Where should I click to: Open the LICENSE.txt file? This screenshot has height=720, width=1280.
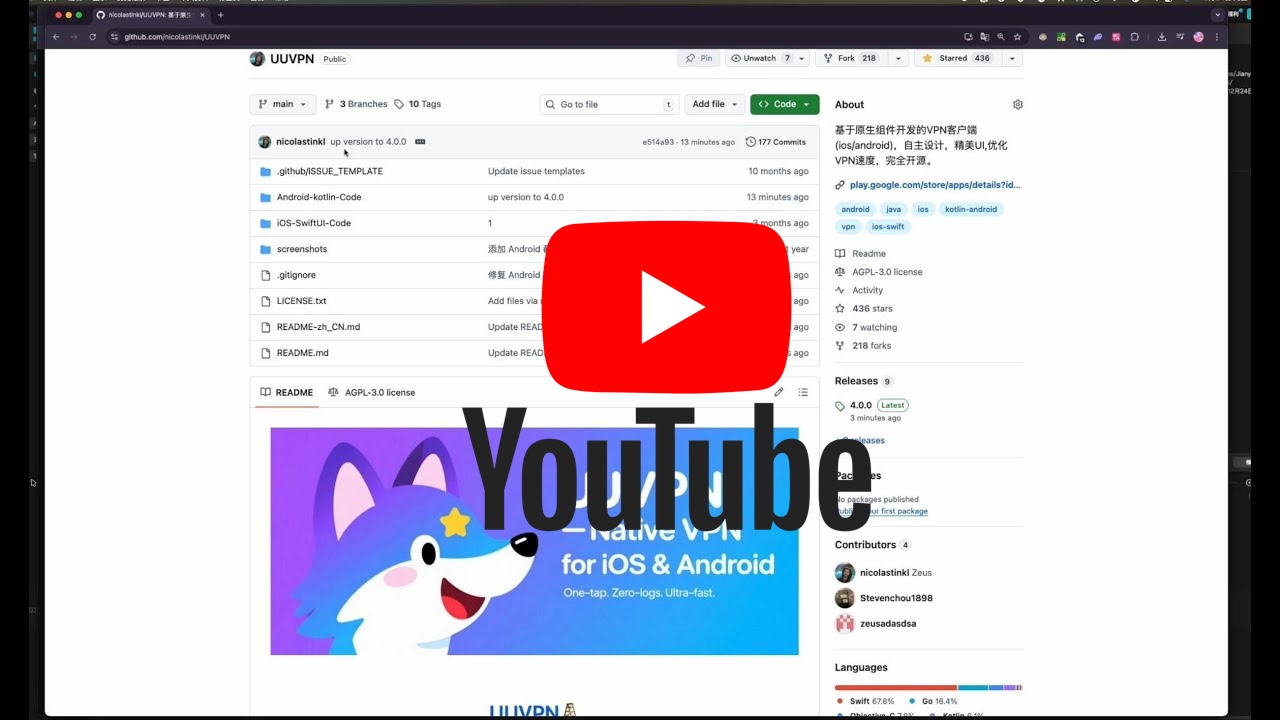(301, 301)
